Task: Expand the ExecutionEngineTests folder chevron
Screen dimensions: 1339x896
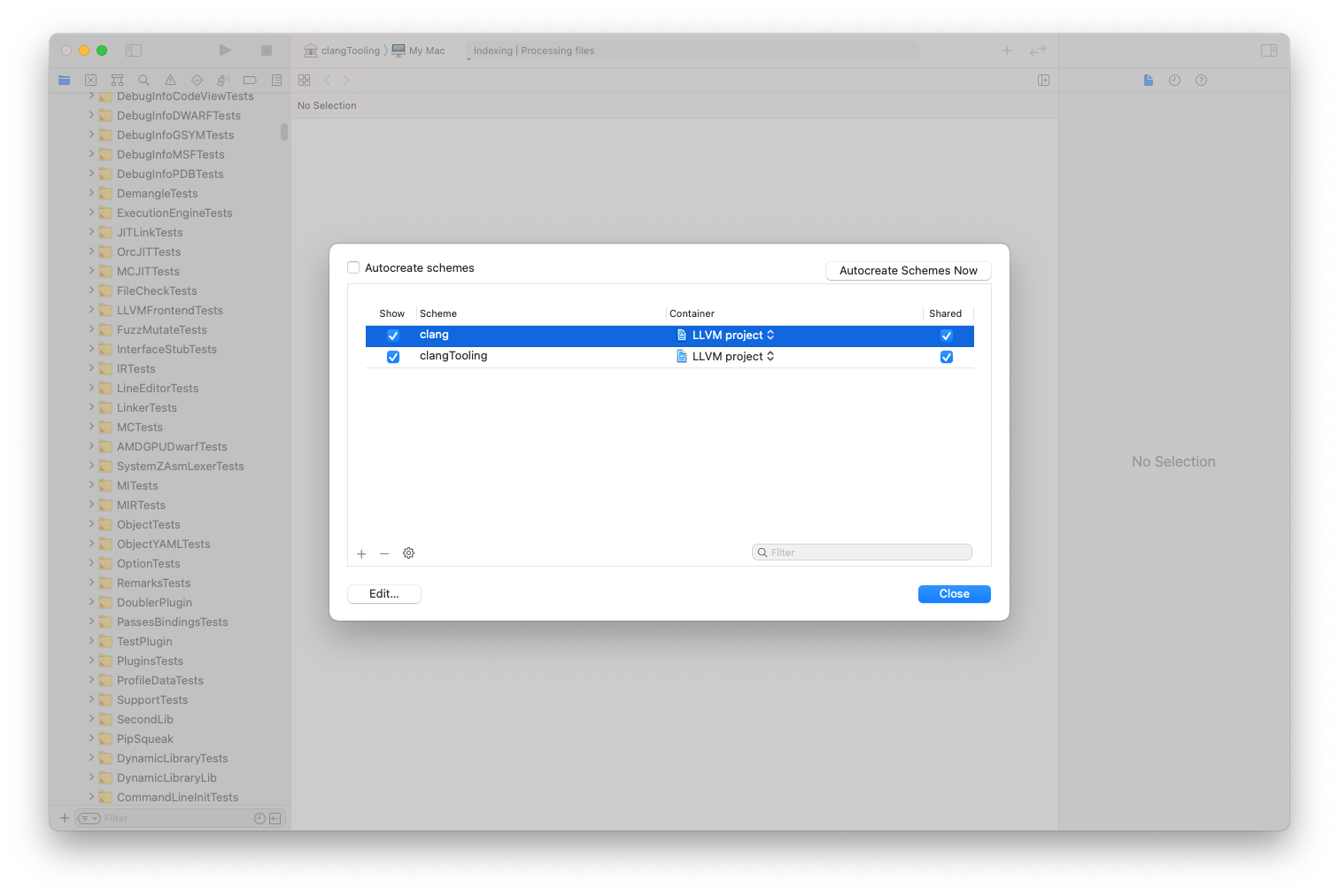Action: (x=91, y=212)
